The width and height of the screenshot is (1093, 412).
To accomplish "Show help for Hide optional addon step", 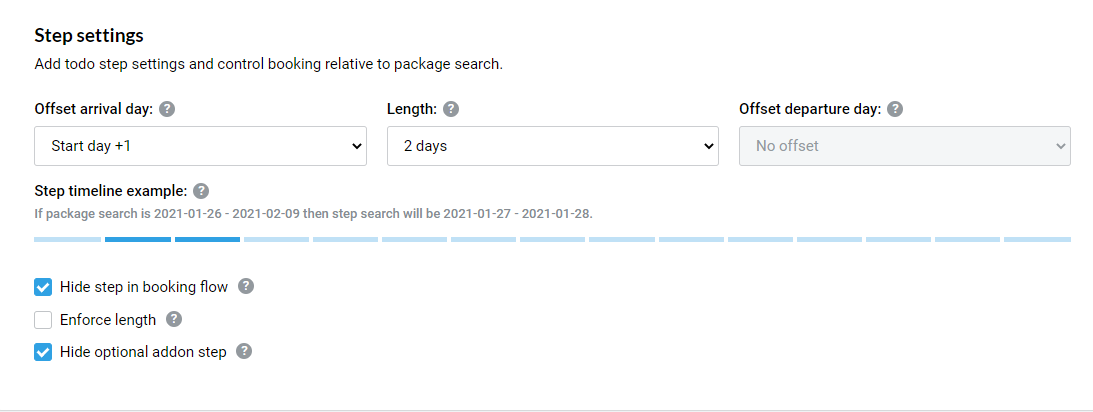I will click(244, 351).
